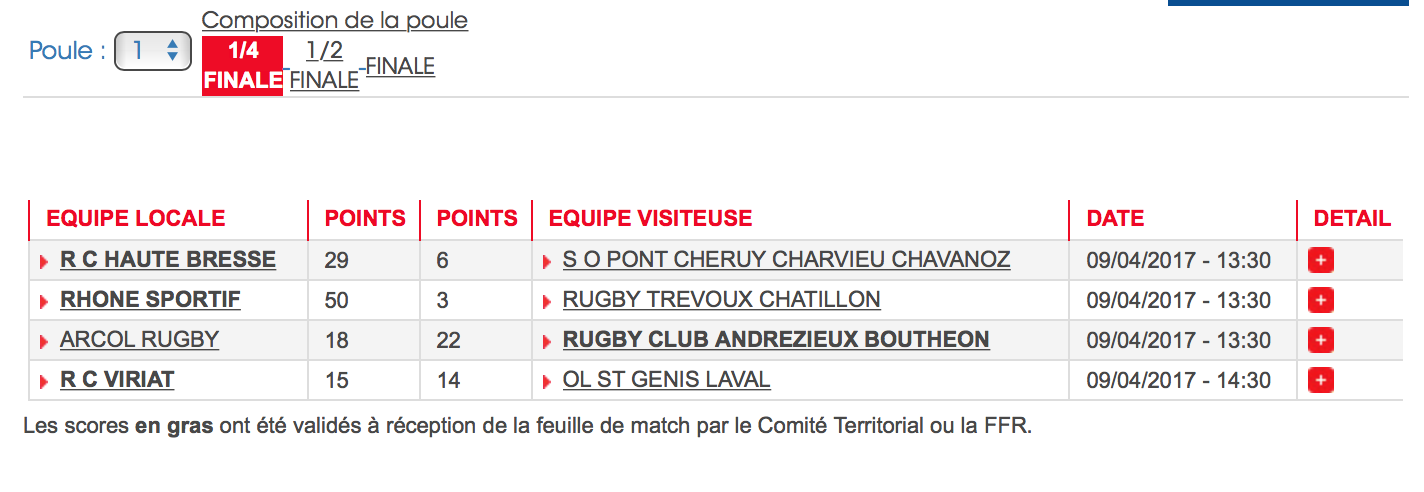
Task: Open RHONE SPORTIF team link
Action: [150, 300]
